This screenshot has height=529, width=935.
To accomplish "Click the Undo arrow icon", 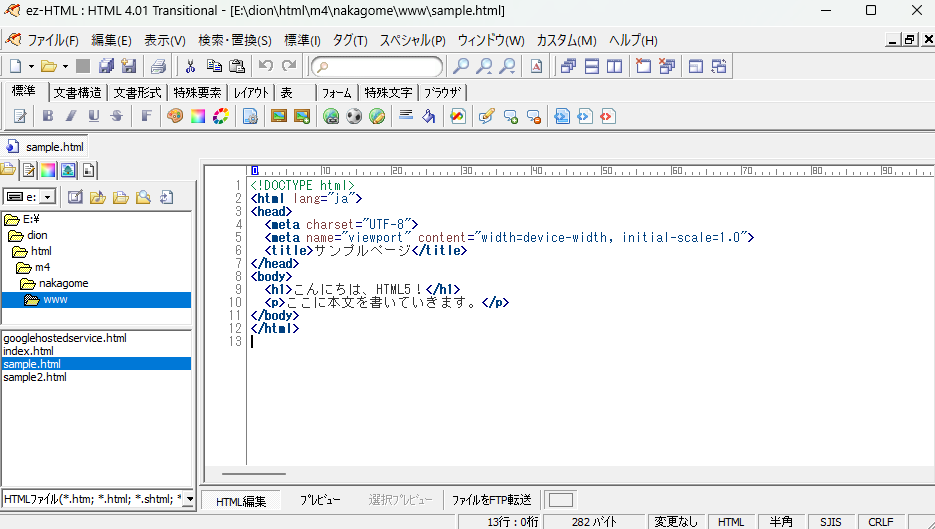I will [266, 66].
